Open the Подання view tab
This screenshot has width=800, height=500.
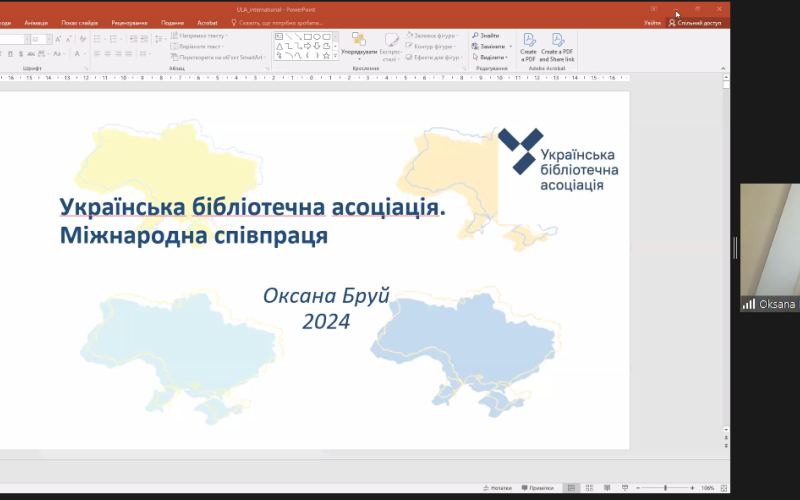(x=172, y=23)
